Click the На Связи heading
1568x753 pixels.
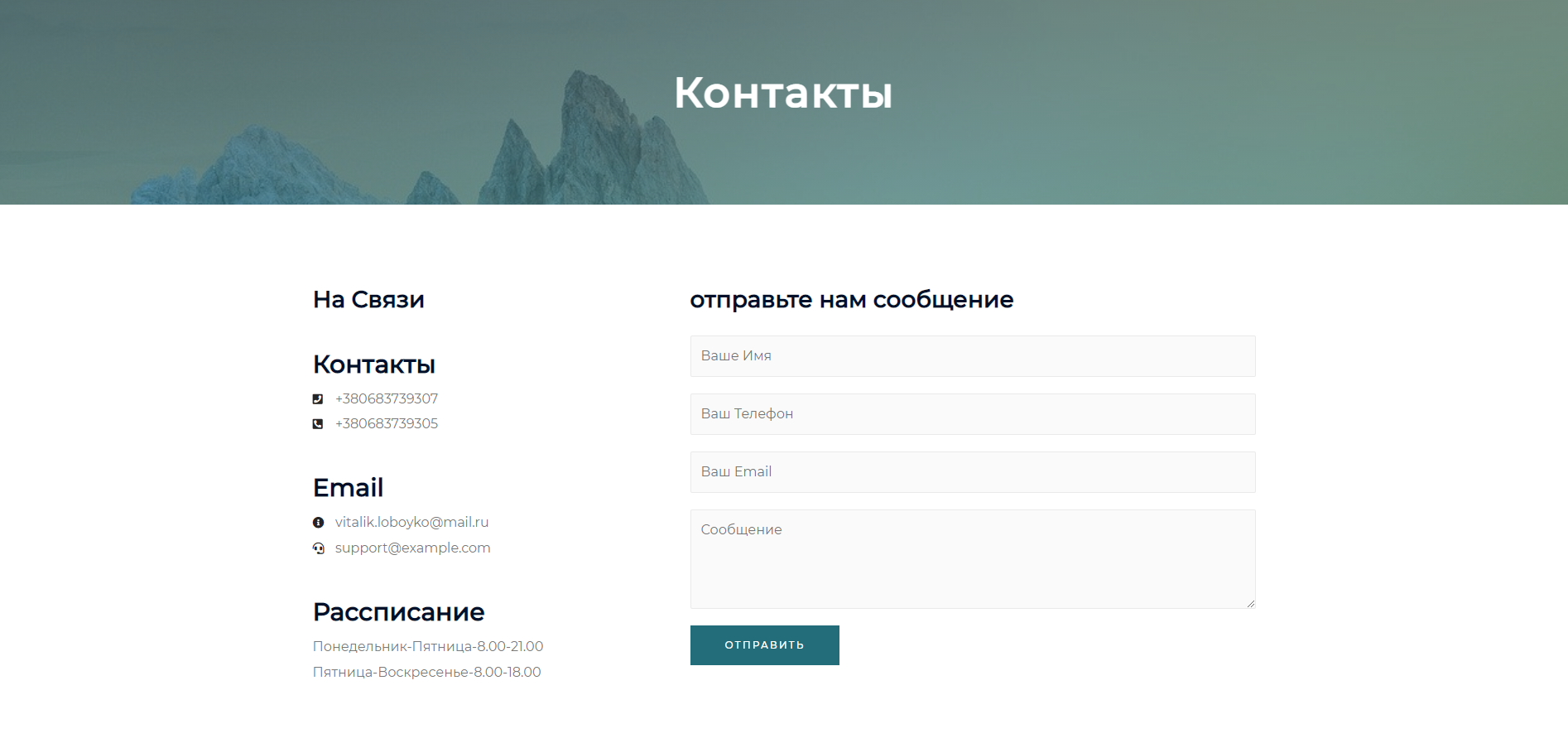[x=368, y=299]
